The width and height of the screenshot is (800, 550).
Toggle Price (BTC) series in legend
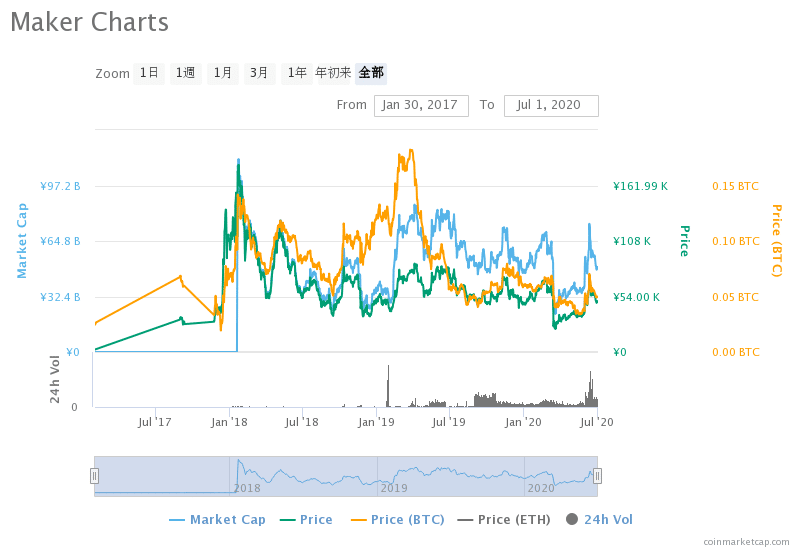click(x=398, y=520)
